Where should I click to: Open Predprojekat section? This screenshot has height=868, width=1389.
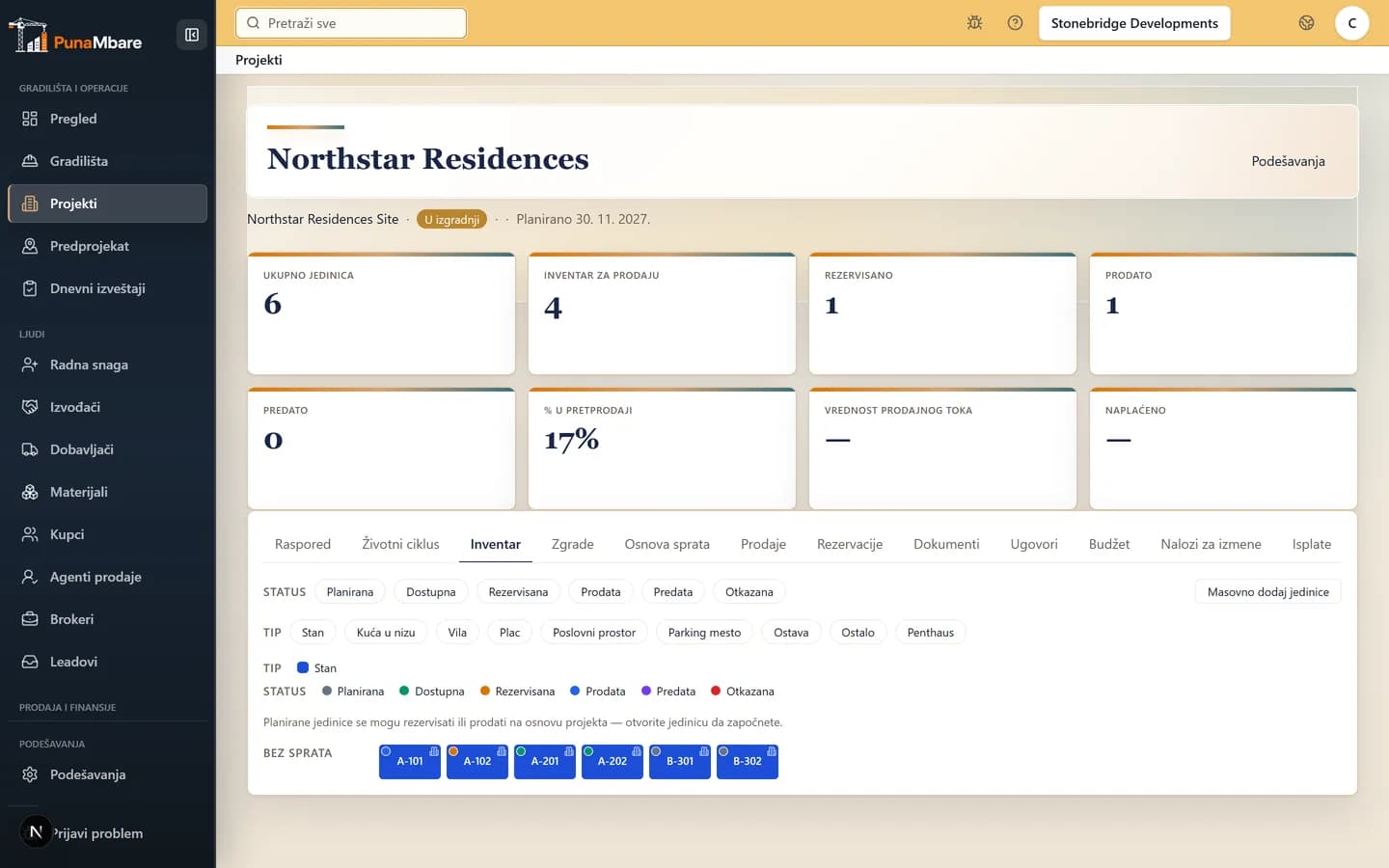coord(107,246)
